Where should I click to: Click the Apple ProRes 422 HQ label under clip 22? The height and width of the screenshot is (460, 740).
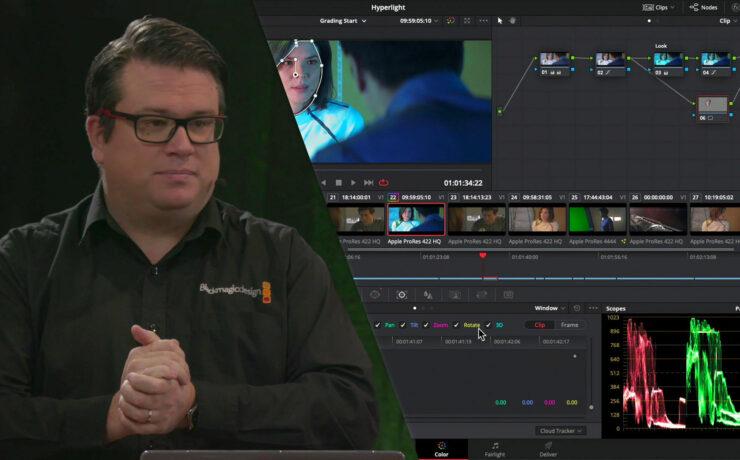point(414,242)
